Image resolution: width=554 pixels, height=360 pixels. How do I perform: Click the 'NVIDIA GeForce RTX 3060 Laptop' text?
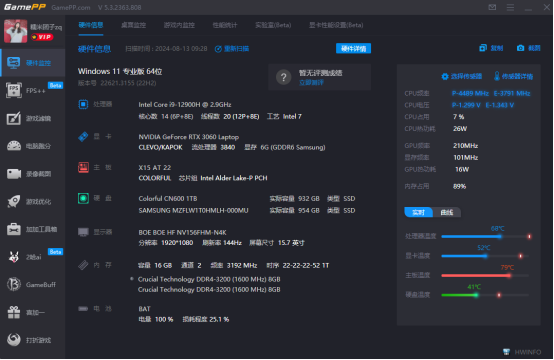pos(189,137)
